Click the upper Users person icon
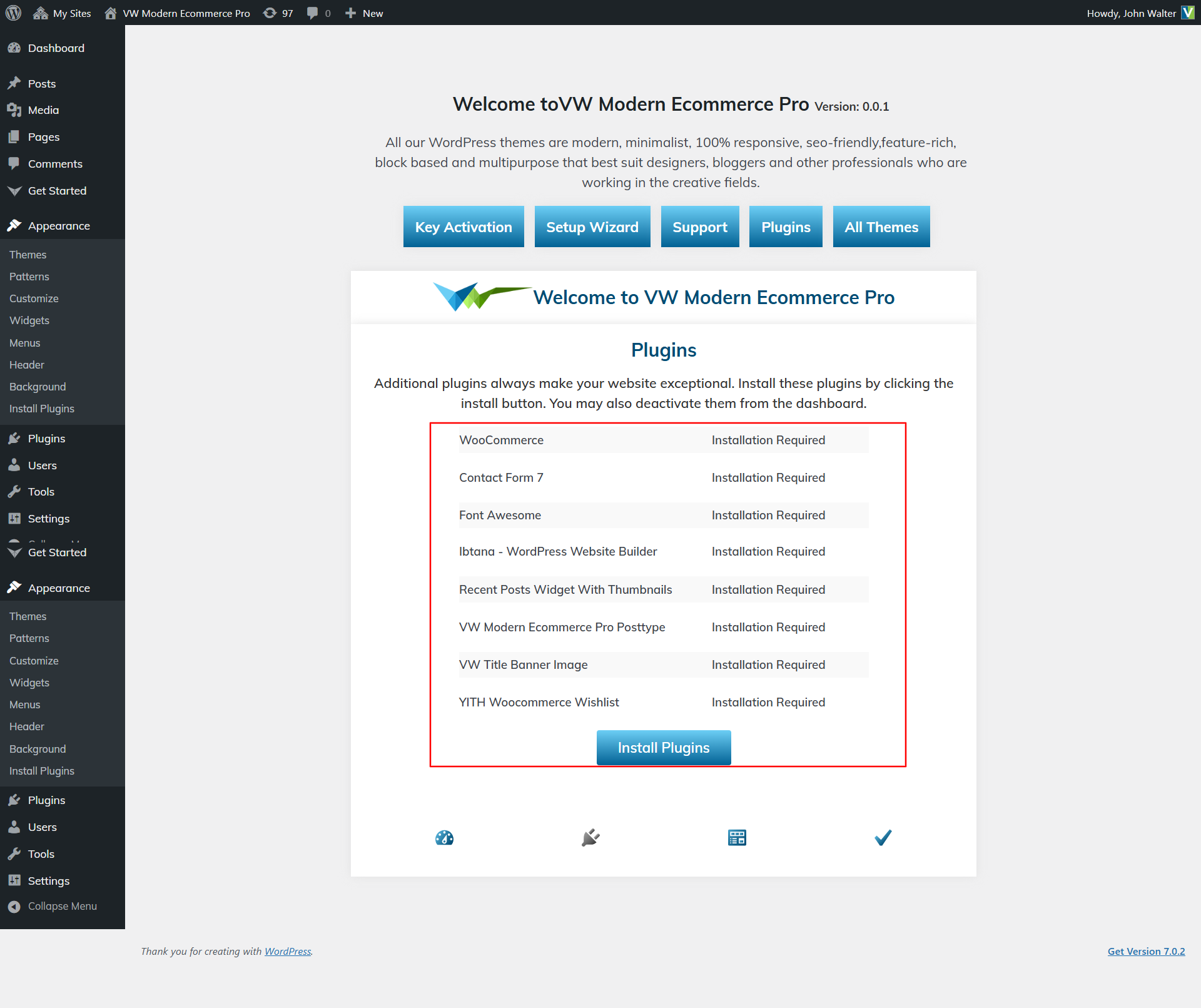The height and width of the screenshot is (1008, 1201). [14, 465]
